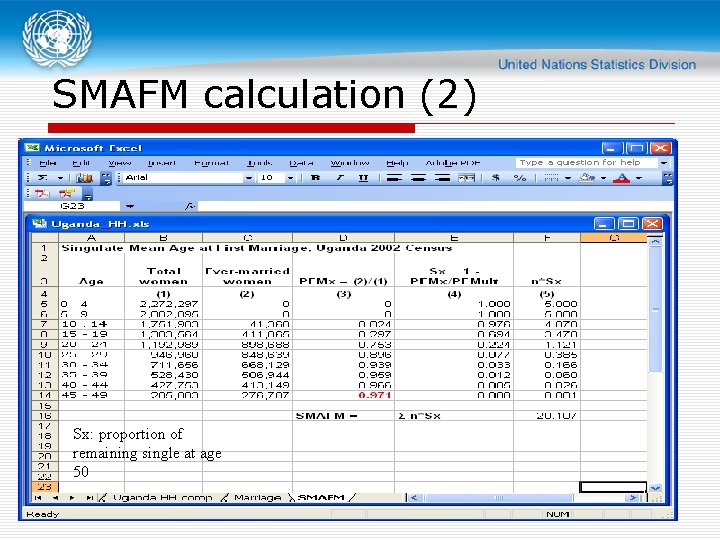Screen dimensions: 720x540
Task: Open the File menu
Action: (x=48, y=163)
